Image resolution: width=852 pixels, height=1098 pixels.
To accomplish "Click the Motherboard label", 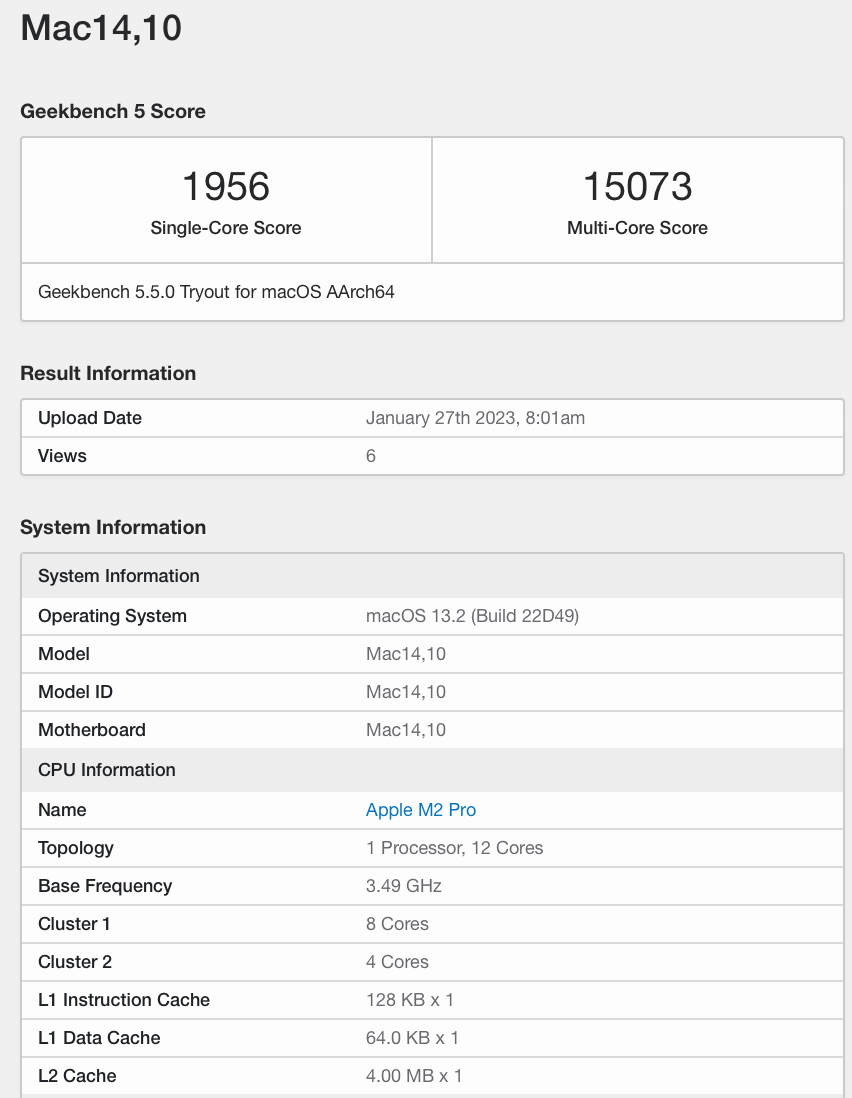I will point(92,730).
